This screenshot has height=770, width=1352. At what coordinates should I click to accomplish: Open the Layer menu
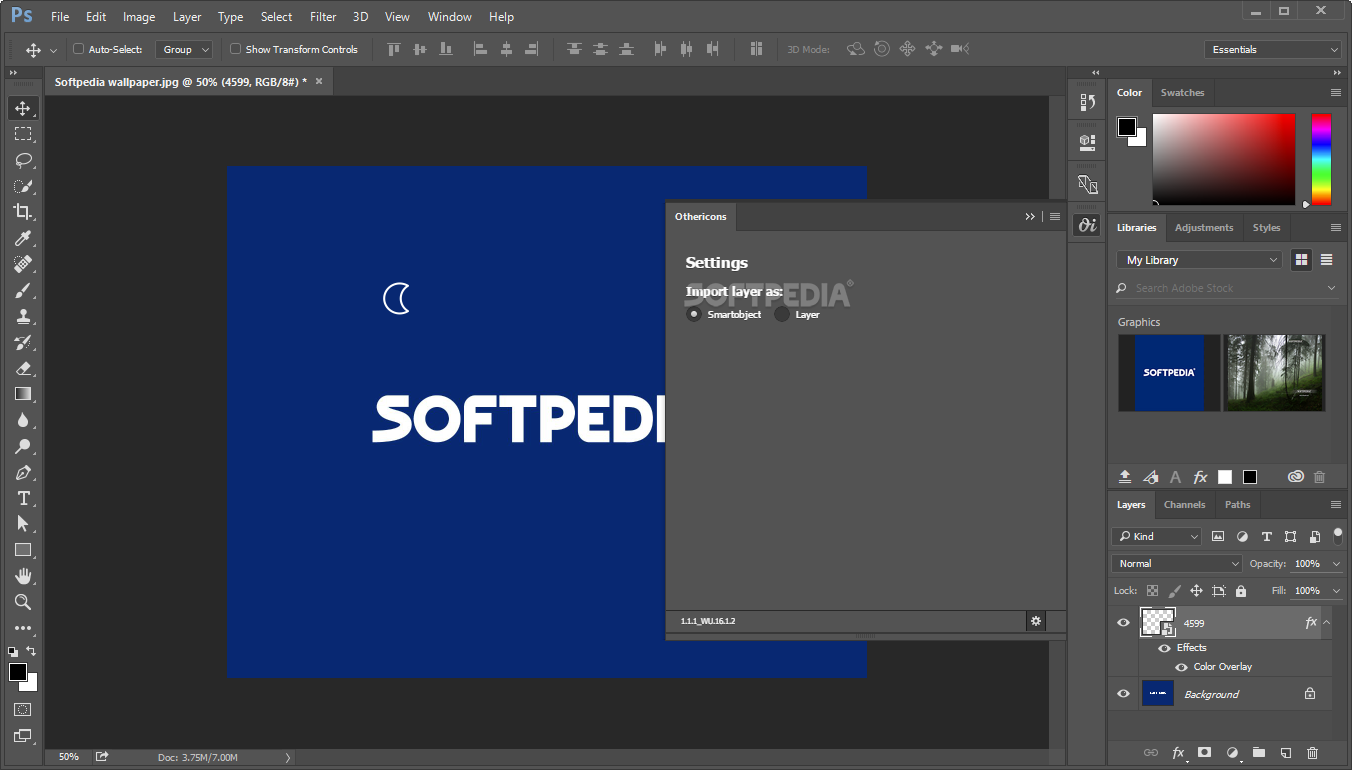coord(187,16)
